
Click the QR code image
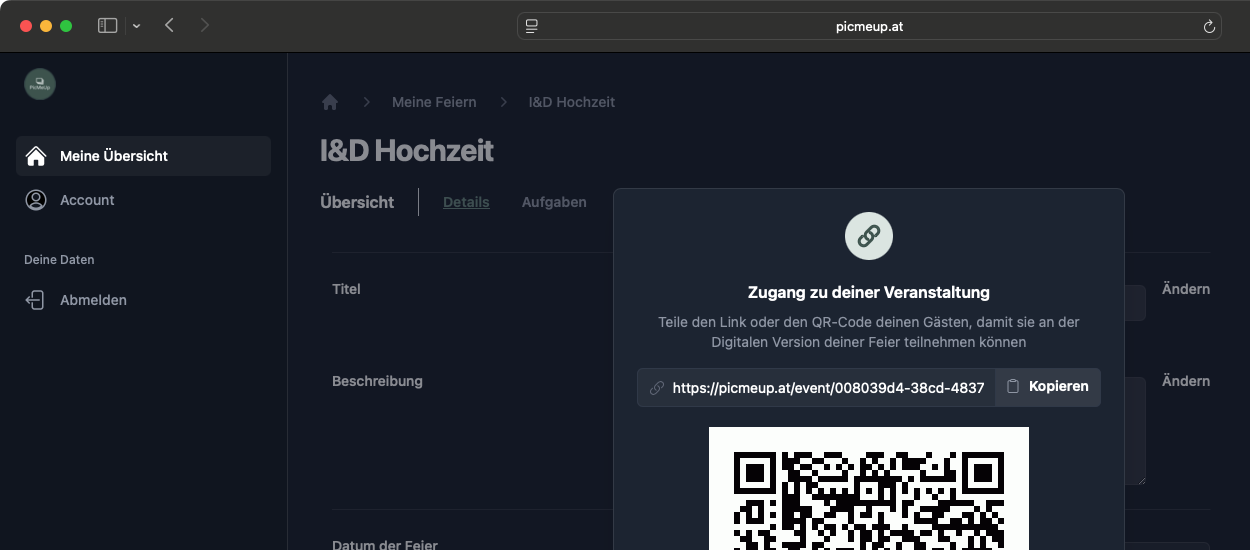[868, 488]
